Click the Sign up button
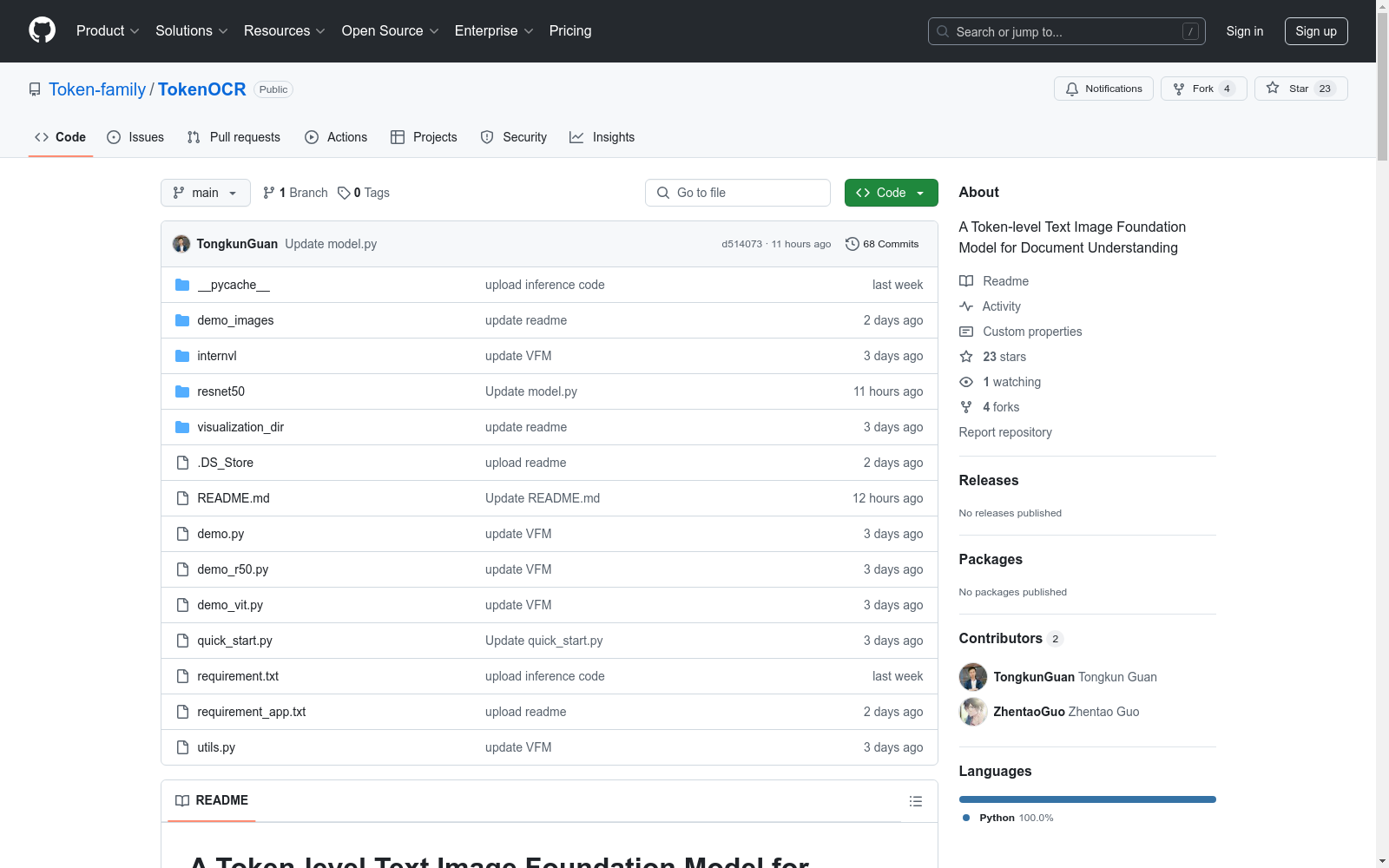The height and width of the screenshot is (868, 1389). pos(1316,31)
